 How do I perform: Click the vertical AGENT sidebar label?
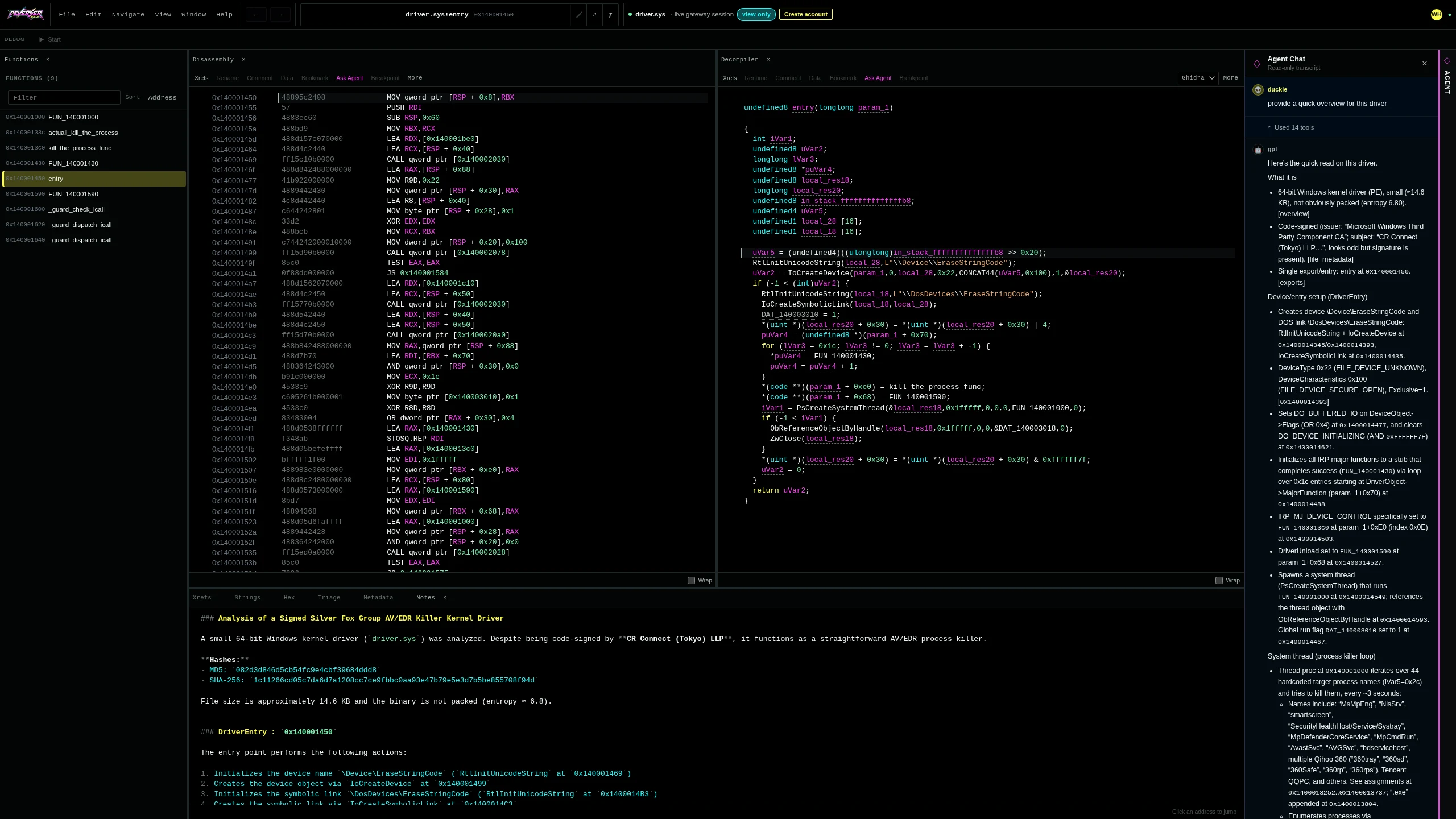click(1447, 83)
